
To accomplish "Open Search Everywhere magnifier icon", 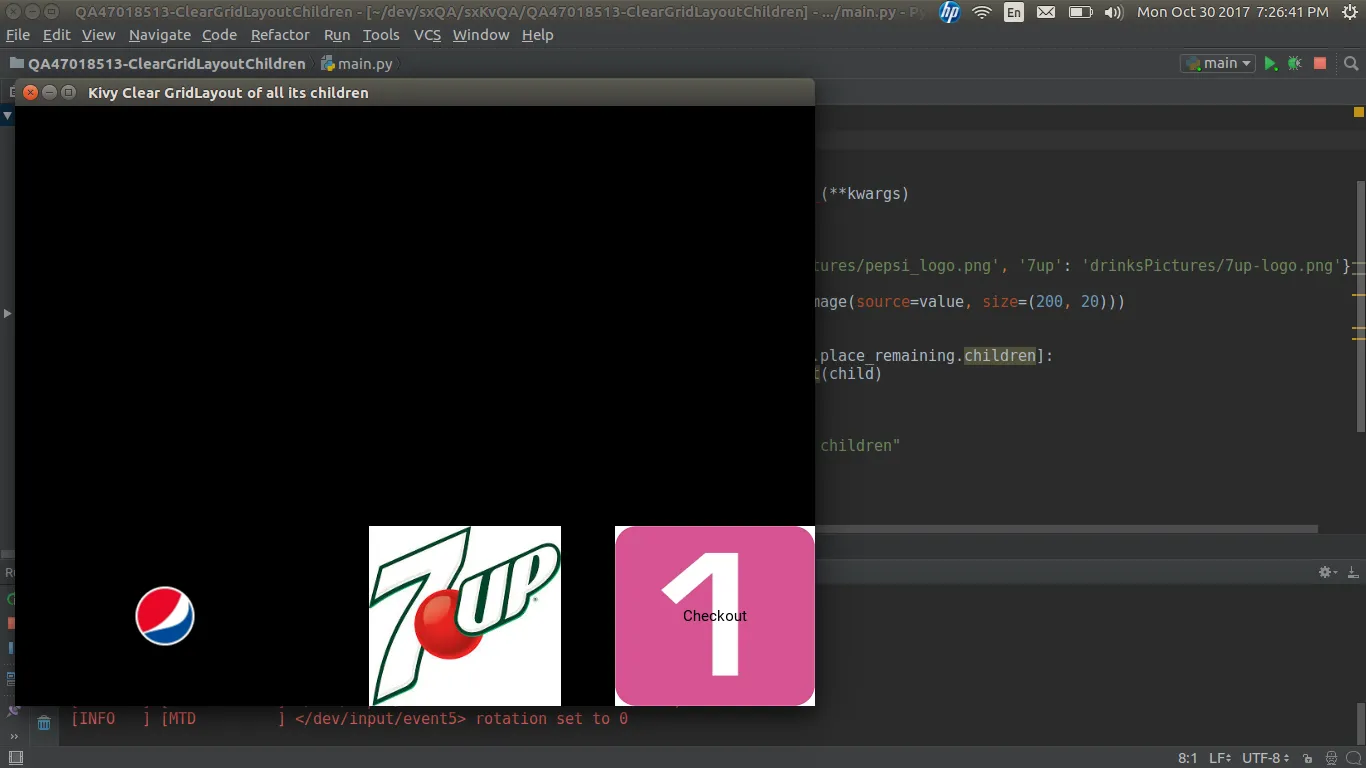I will [1351, 63].
